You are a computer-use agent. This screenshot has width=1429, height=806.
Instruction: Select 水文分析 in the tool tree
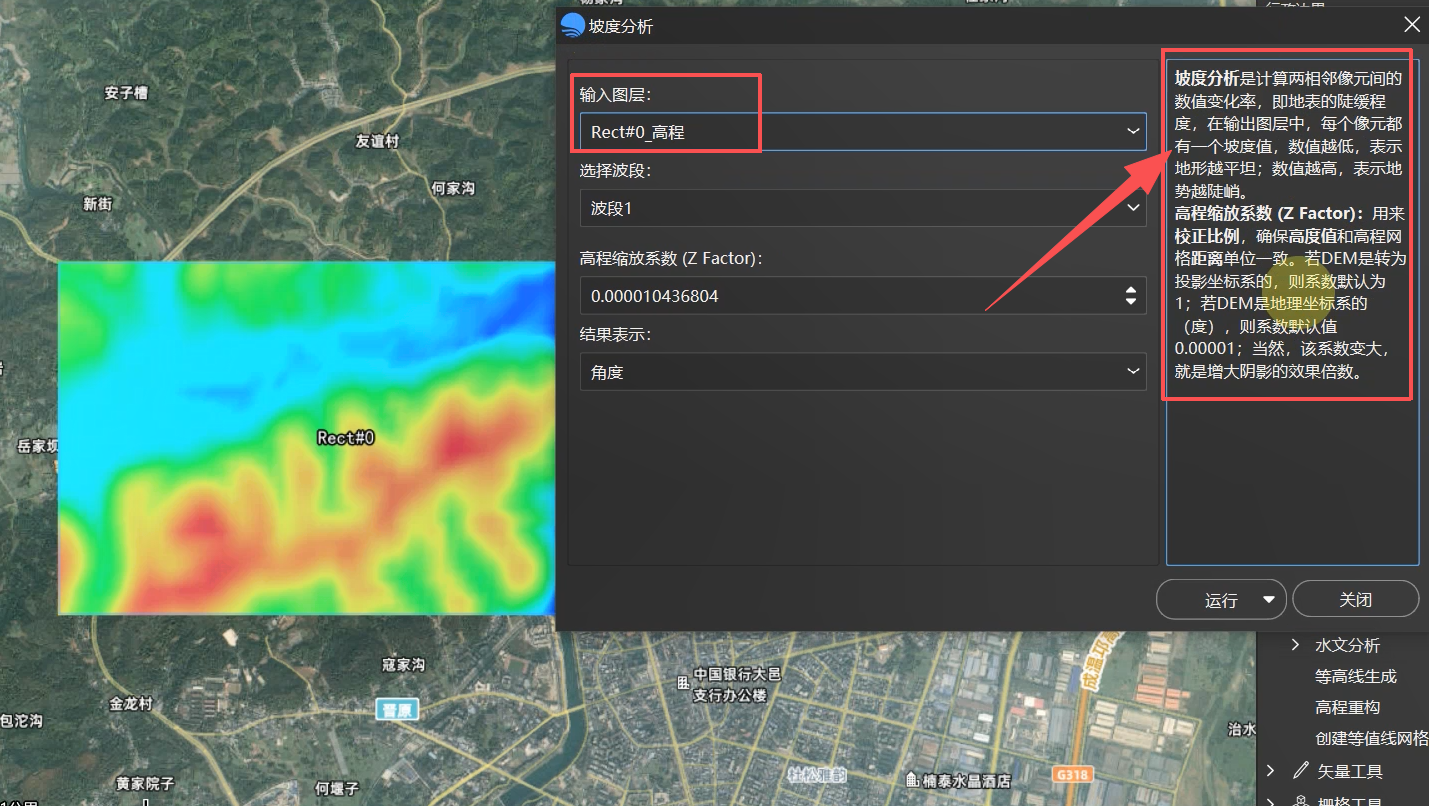(1347, 645)
